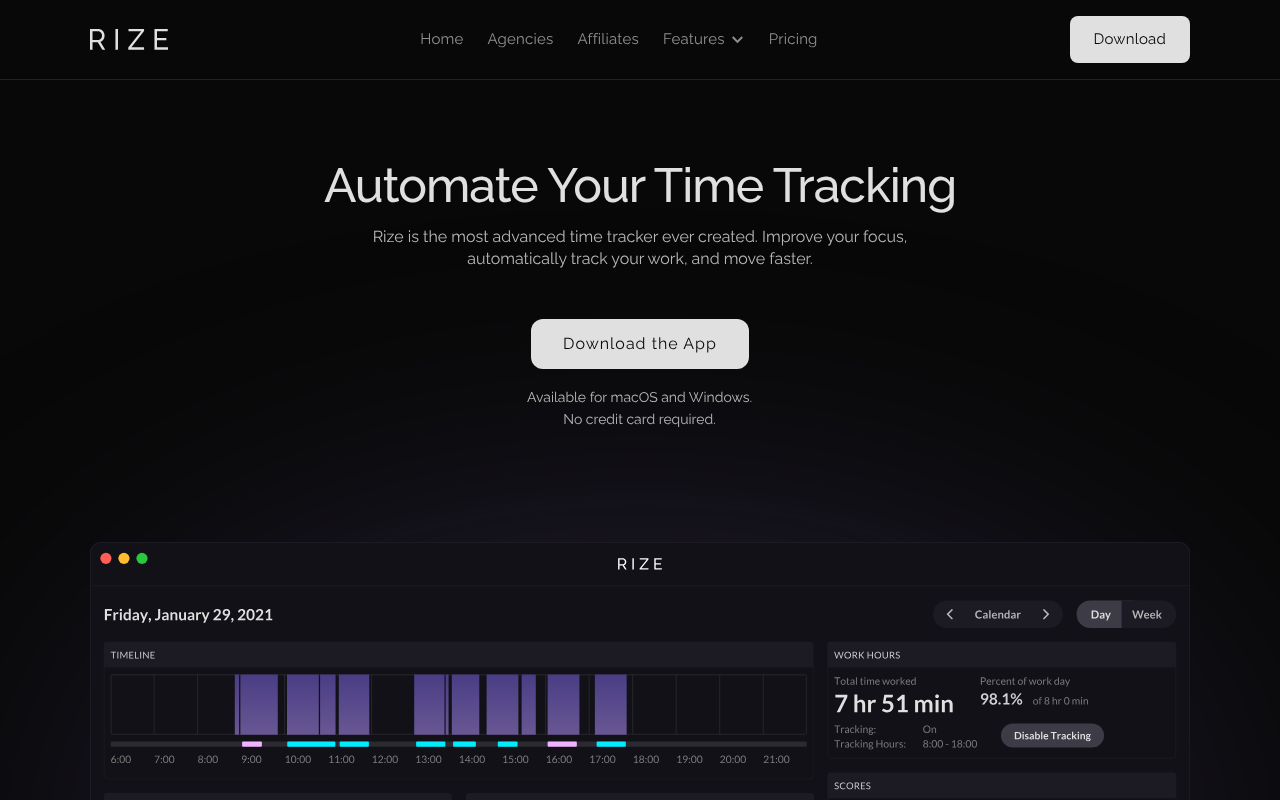Click the cyan timeline segment near 17:00
Screen dimensions: 1280x800
(611, 744)
